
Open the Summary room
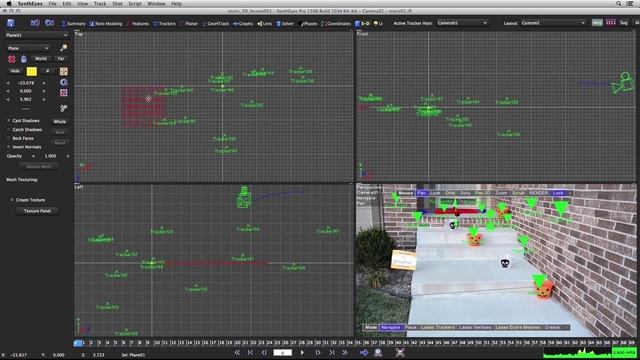click(73, 24)
